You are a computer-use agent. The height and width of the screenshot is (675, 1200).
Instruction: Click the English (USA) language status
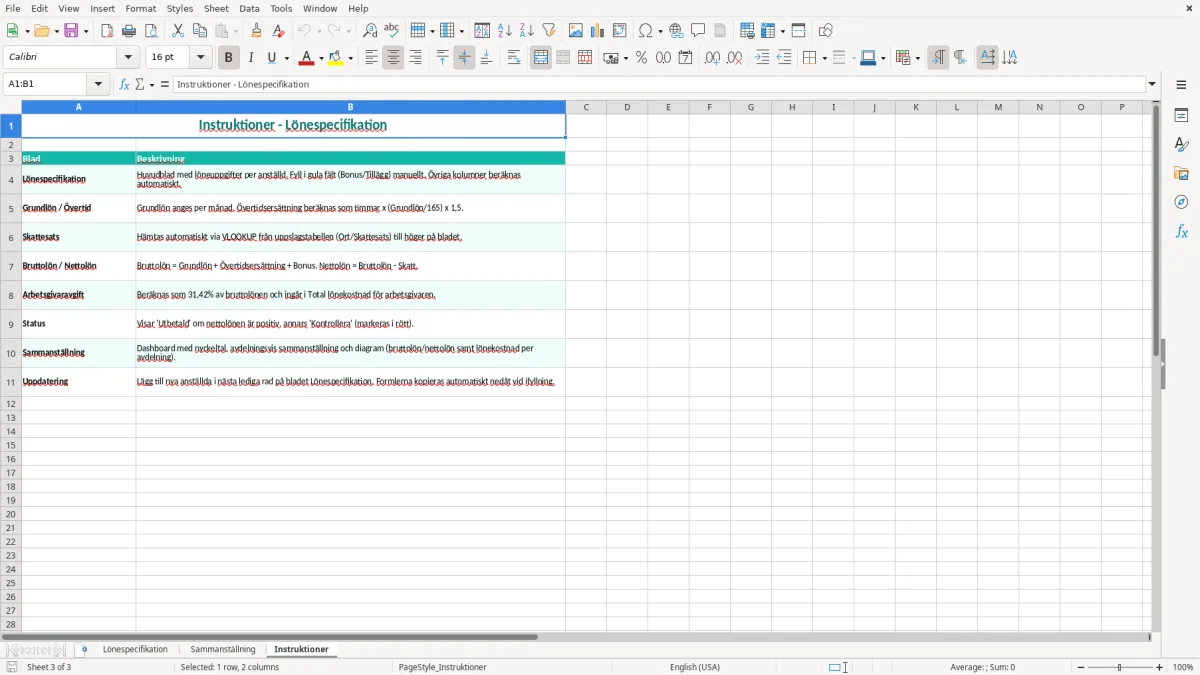pos(694,667)
